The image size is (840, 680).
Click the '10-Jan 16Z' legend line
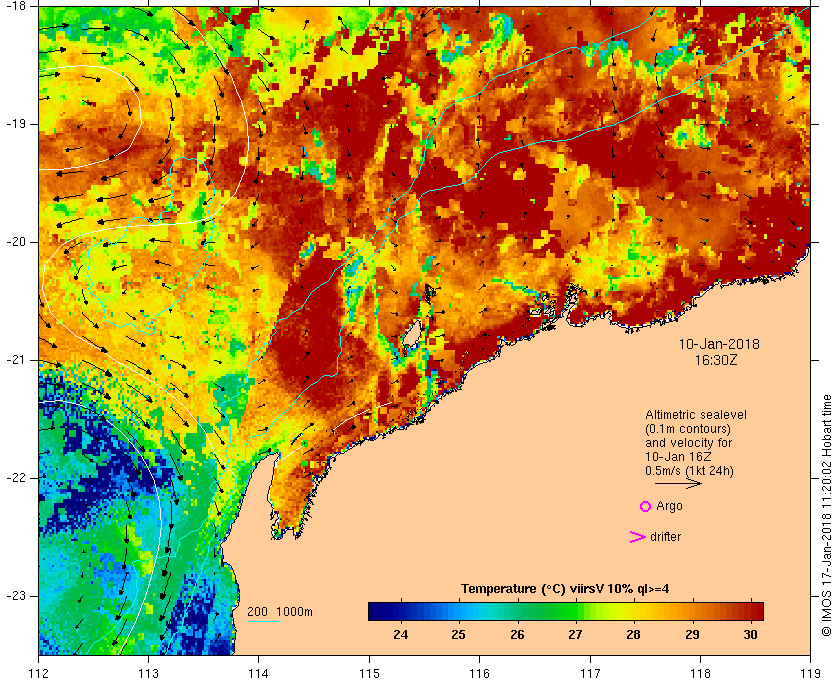678,457
